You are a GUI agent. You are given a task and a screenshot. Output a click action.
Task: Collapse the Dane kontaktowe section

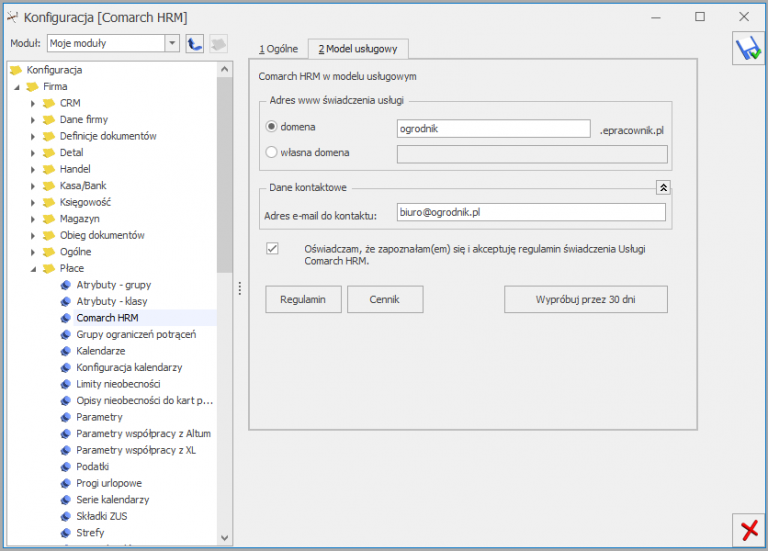tap(662, 187)
